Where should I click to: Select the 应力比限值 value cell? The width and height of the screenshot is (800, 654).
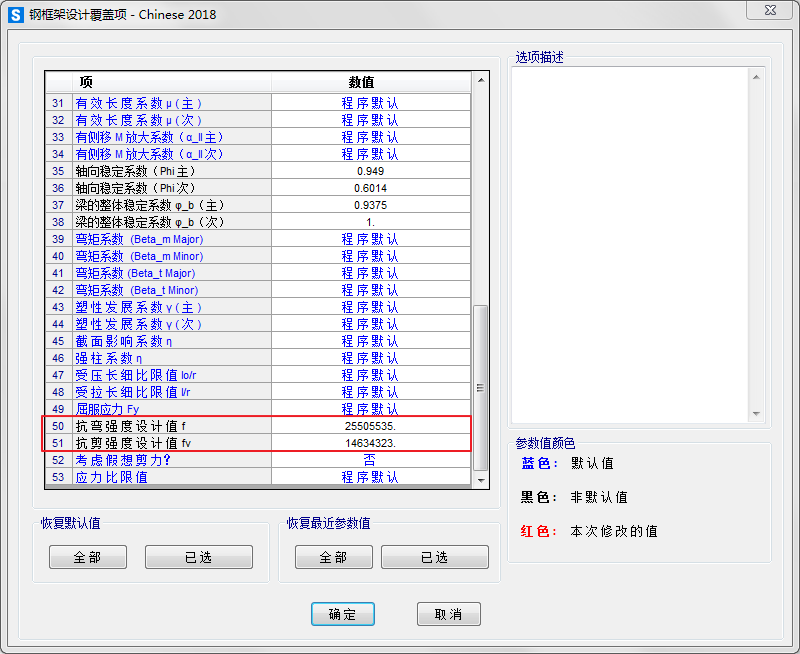(370, 477)
